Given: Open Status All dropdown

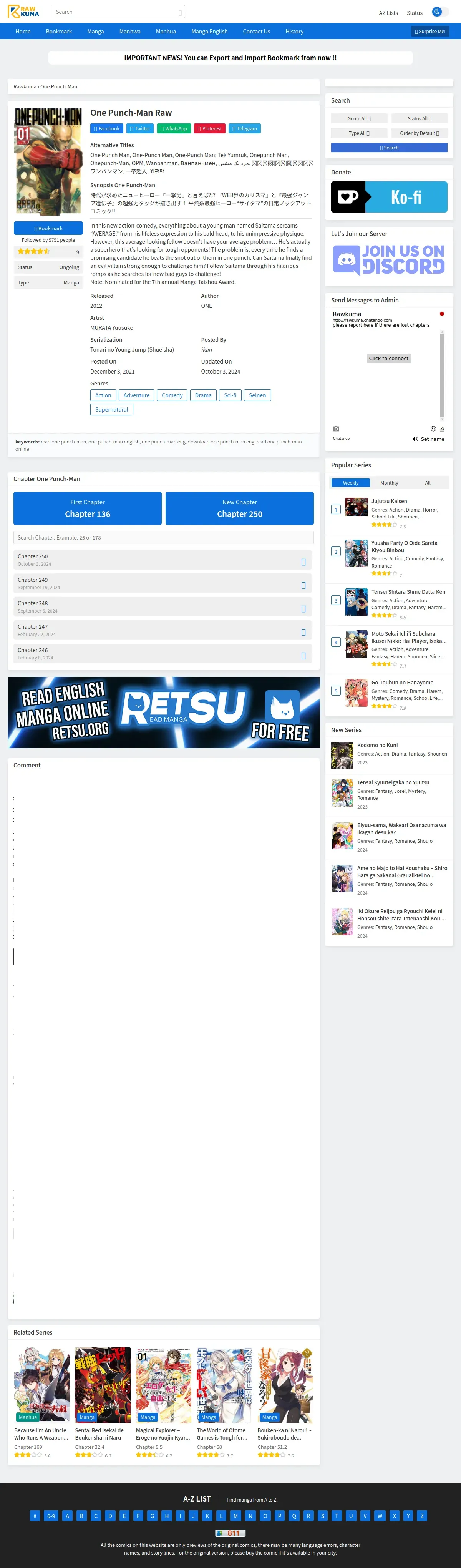Looking at the screenshot, I should 420,119.
